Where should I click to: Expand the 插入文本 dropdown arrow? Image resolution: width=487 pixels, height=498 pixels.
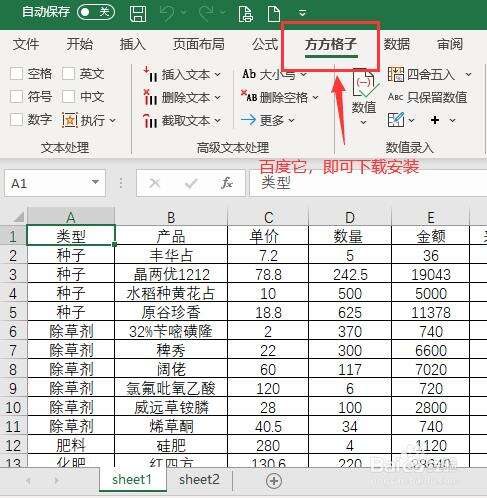pyautogui.click(x=218, y=75)
